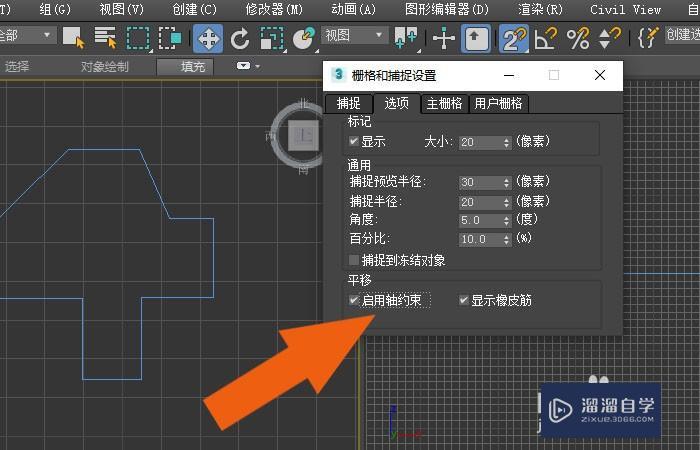This screenshot has height=450, width=700.
Task: Click the 选择 ribbon tab
Action: 17,67
